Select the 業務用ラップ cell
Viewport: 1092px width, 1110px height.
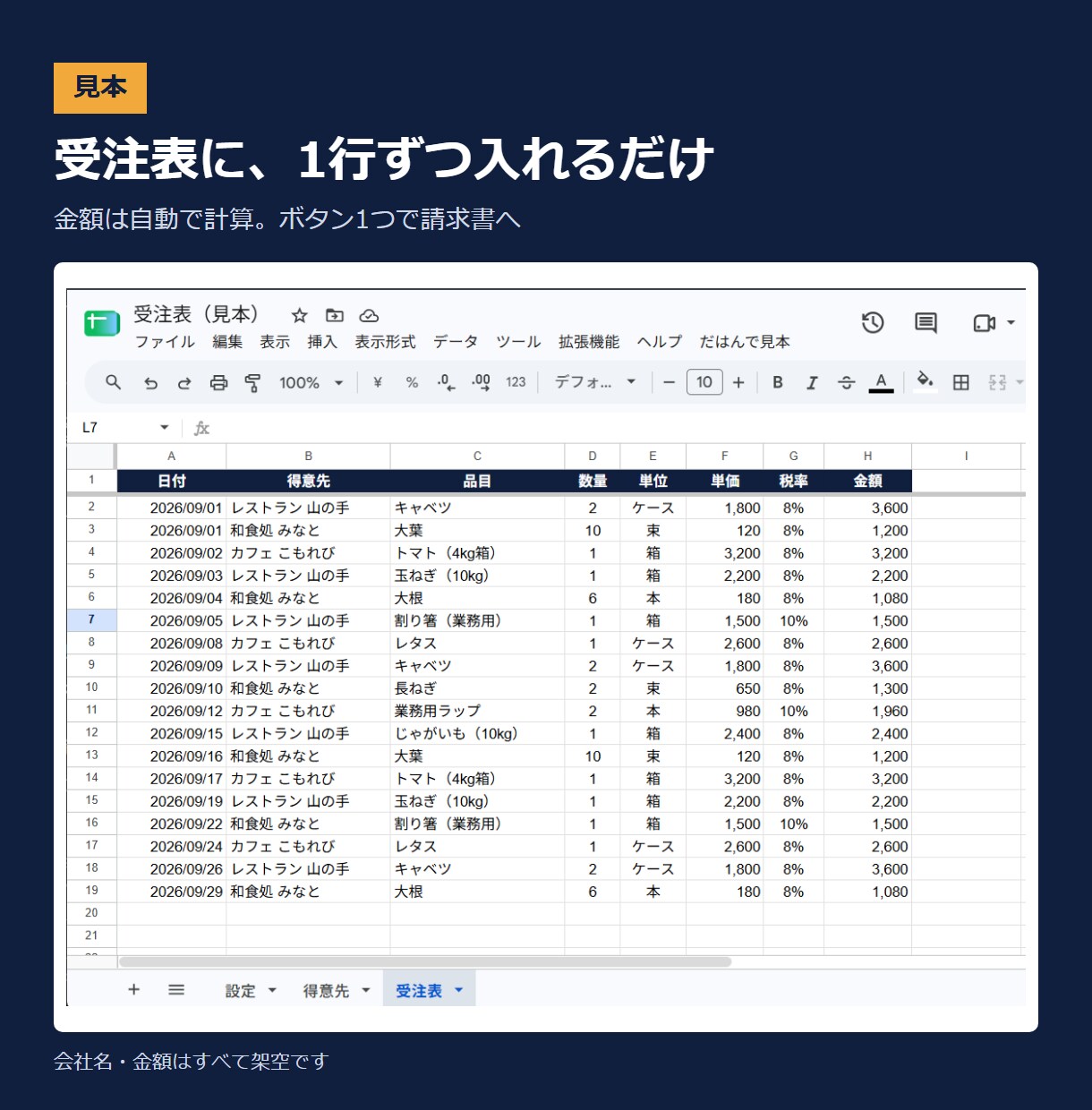[x=477, y=711]
